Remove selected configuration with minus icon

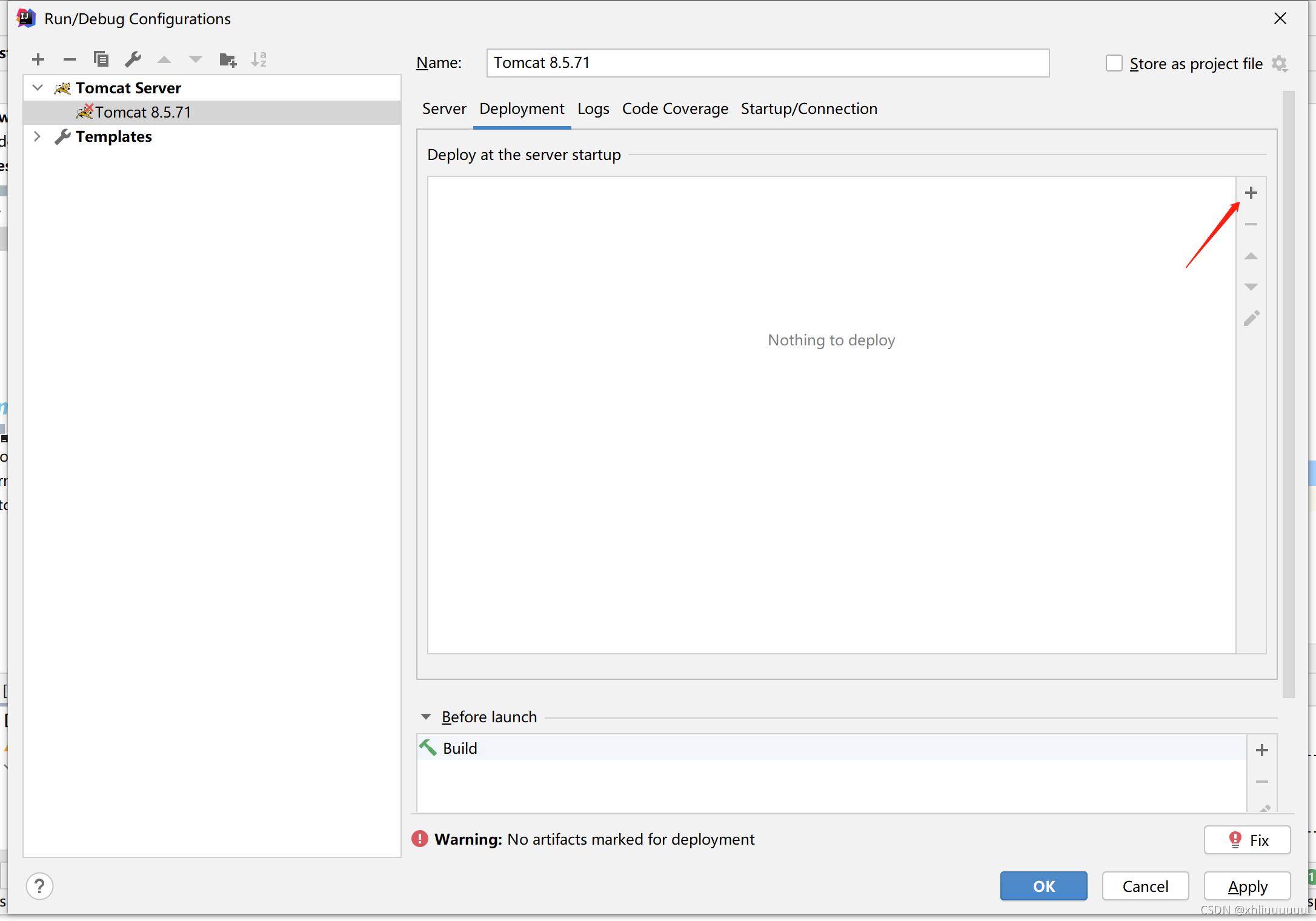[70, 59]
